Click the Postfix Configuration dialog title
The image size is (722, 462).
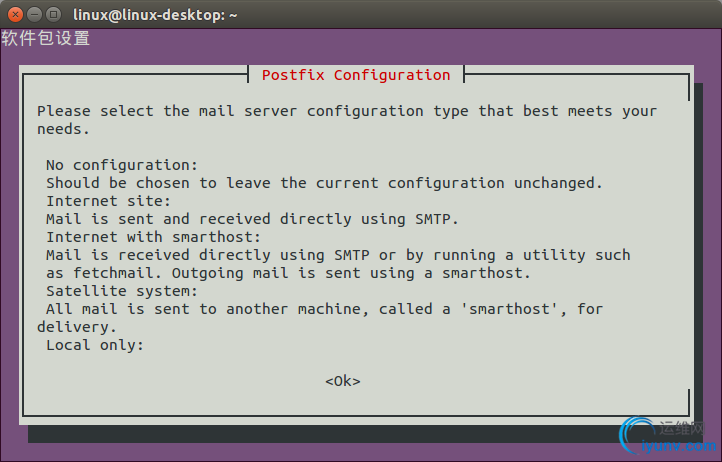[x=356, y=75]
